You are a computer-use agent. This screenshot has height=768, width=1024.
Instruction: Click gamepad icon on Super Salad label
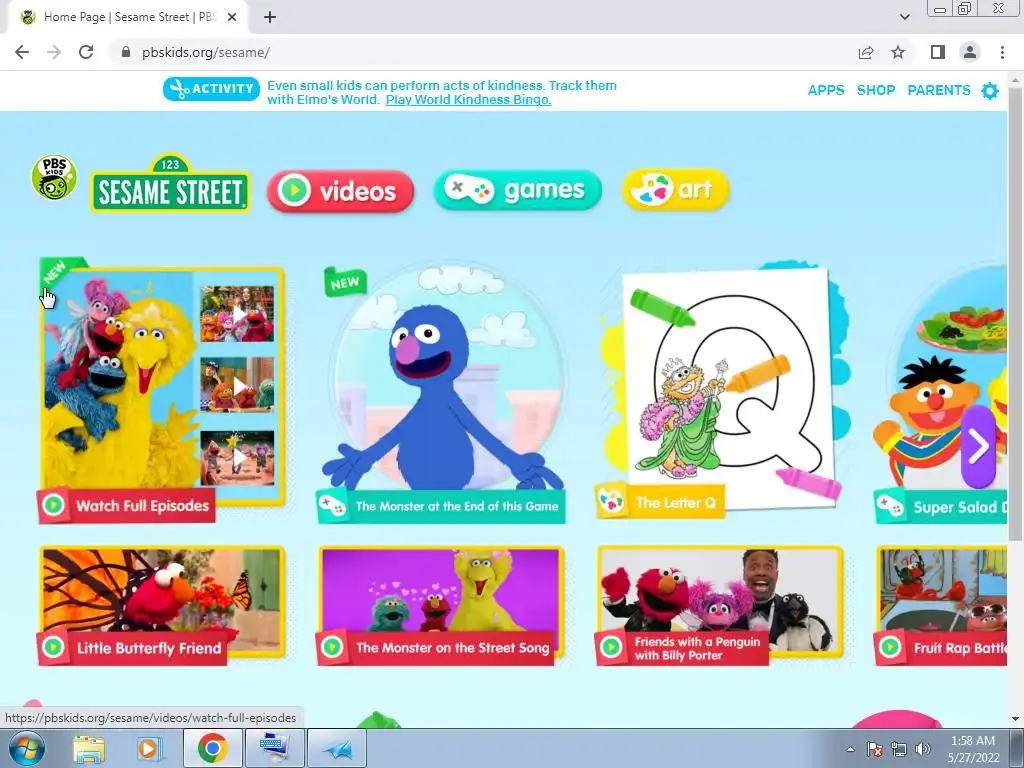pyautogui.click(x=889, y=505)
